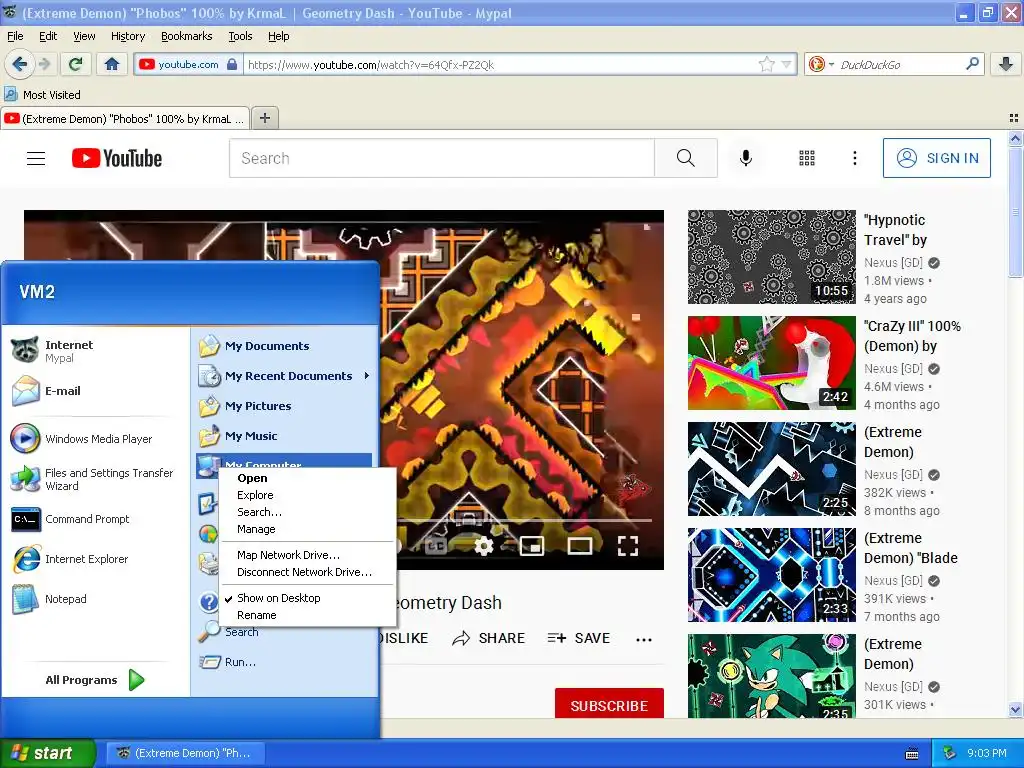Switch video to miniplayer mode

[x=532, y=545]
